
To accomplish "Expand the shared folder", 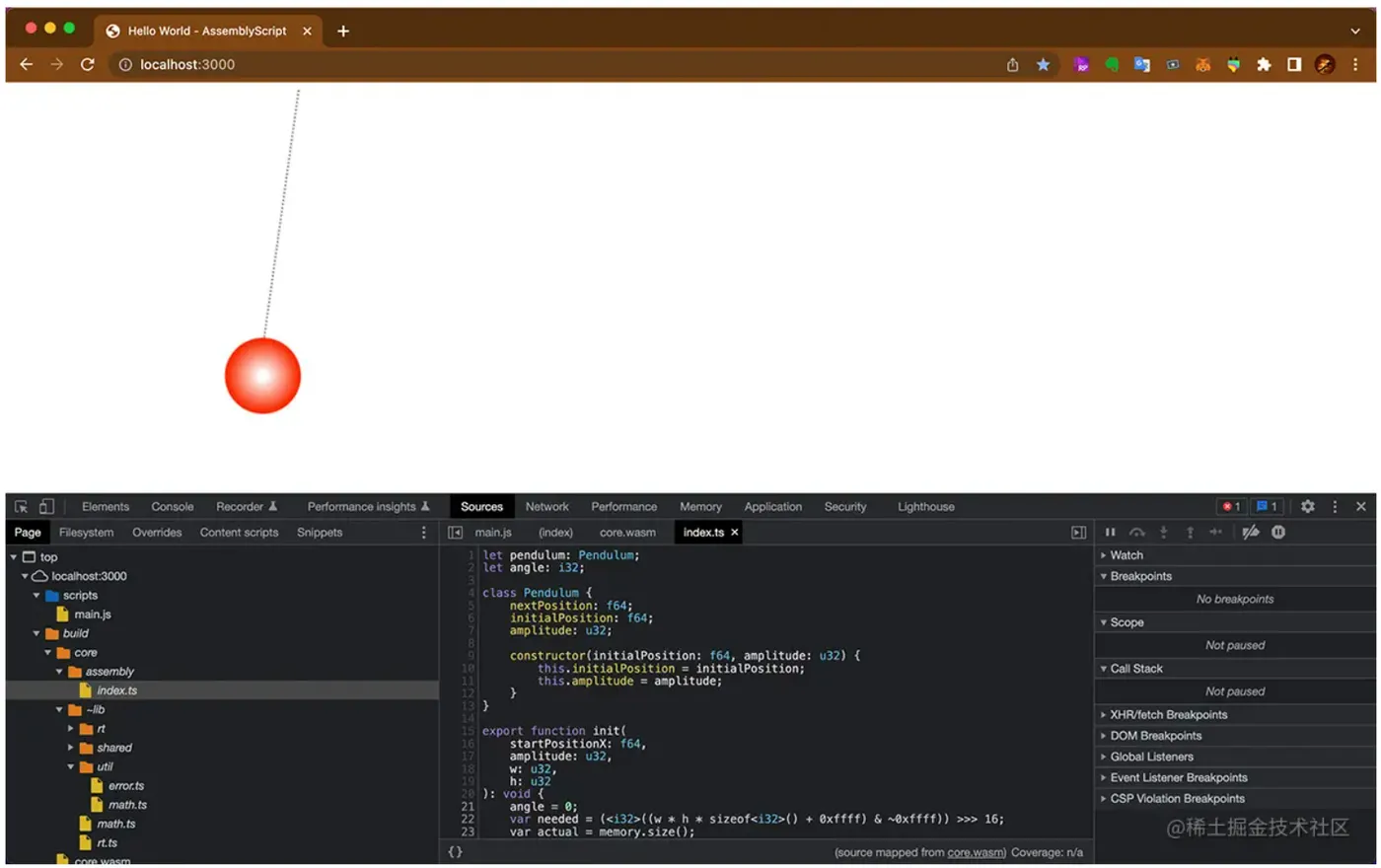I will point(70,748).
